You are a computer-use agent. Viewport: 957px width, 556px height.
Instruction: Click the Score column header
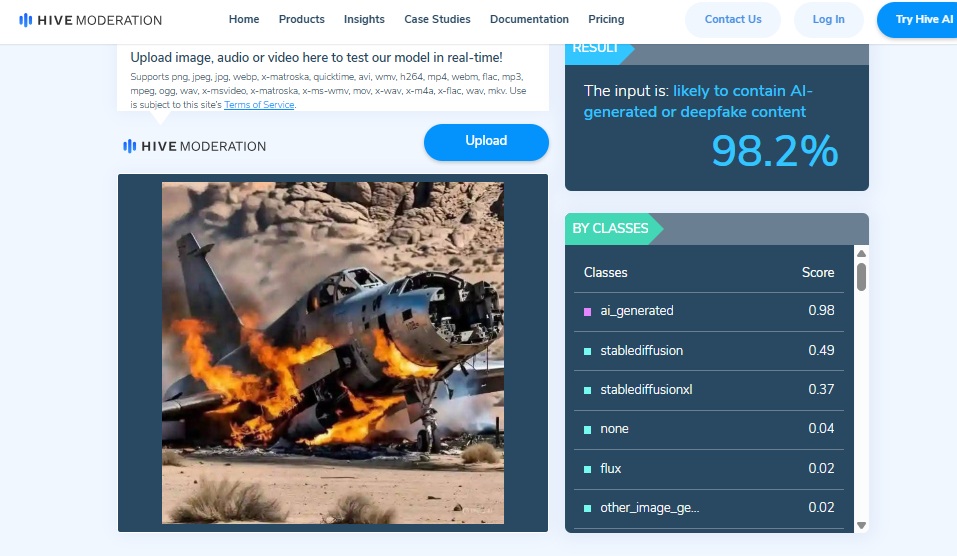(818, 272)
